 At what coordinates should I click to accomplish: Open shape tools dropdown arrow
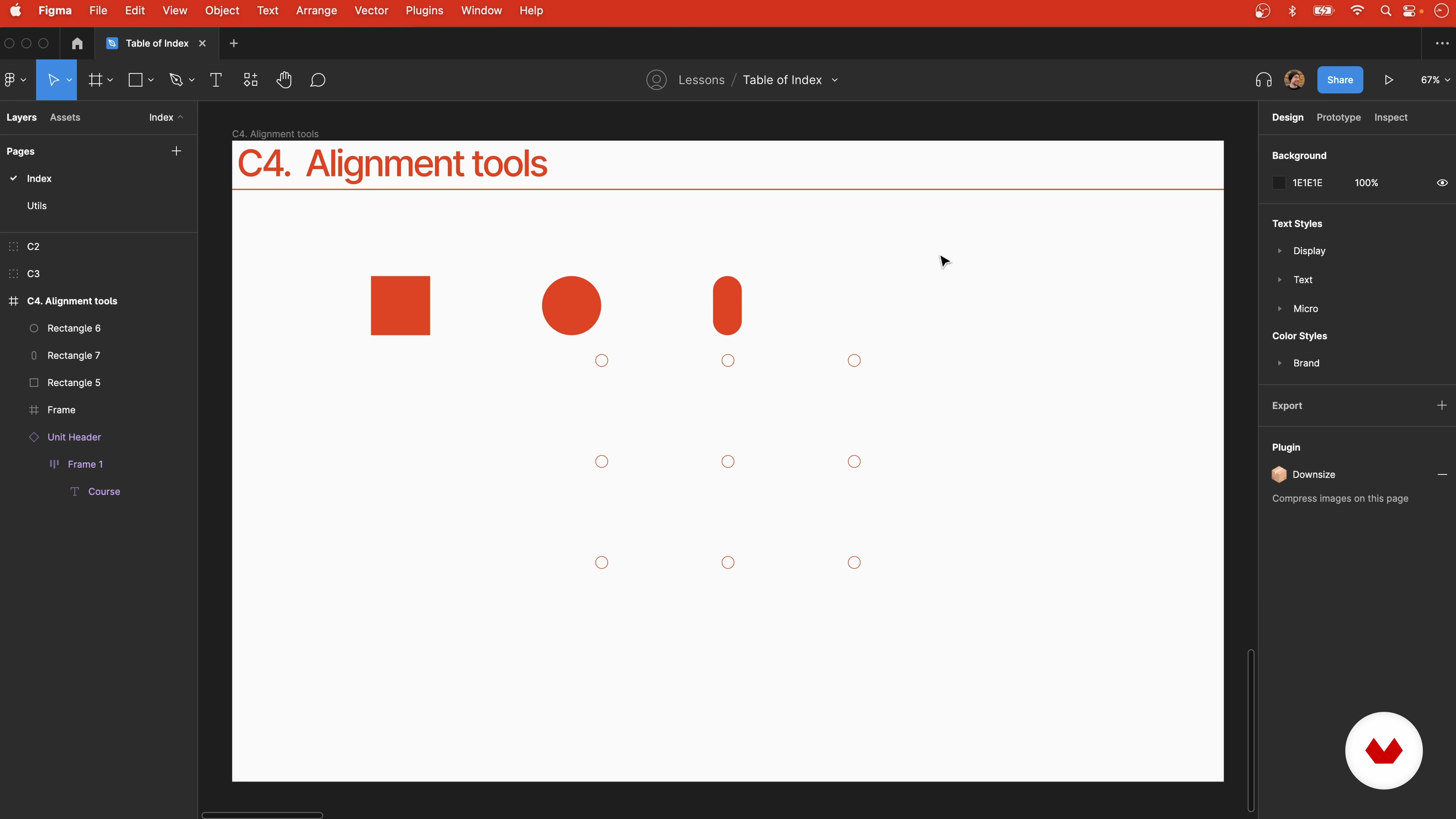pos(151,80)
